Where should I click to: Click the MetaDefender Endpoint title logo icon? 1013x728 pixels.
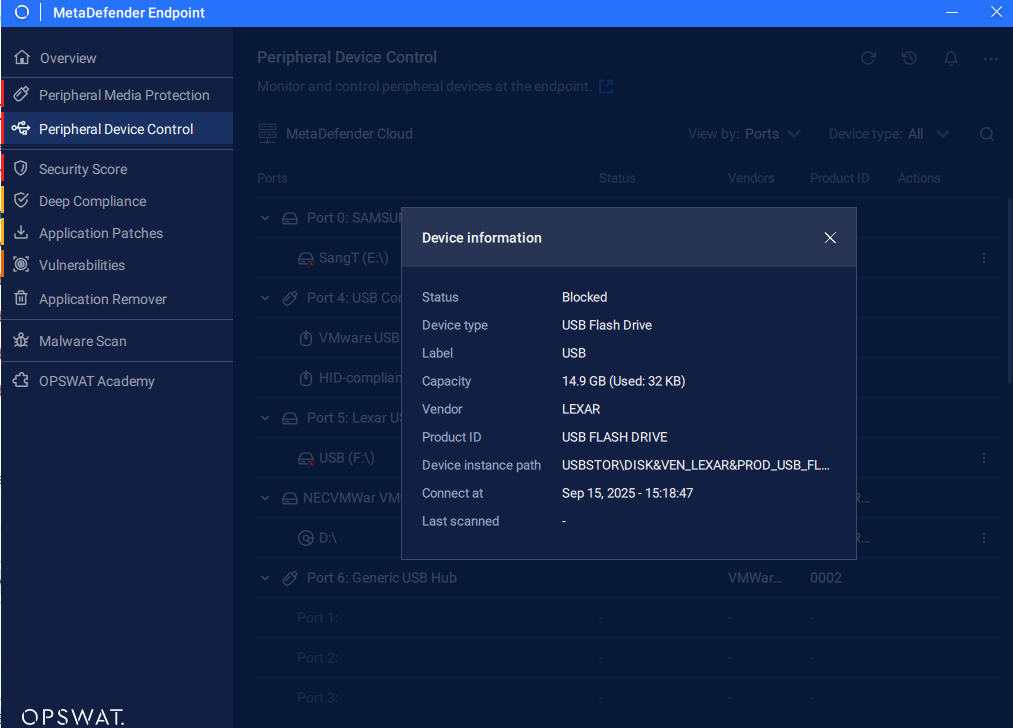point(22,12)
